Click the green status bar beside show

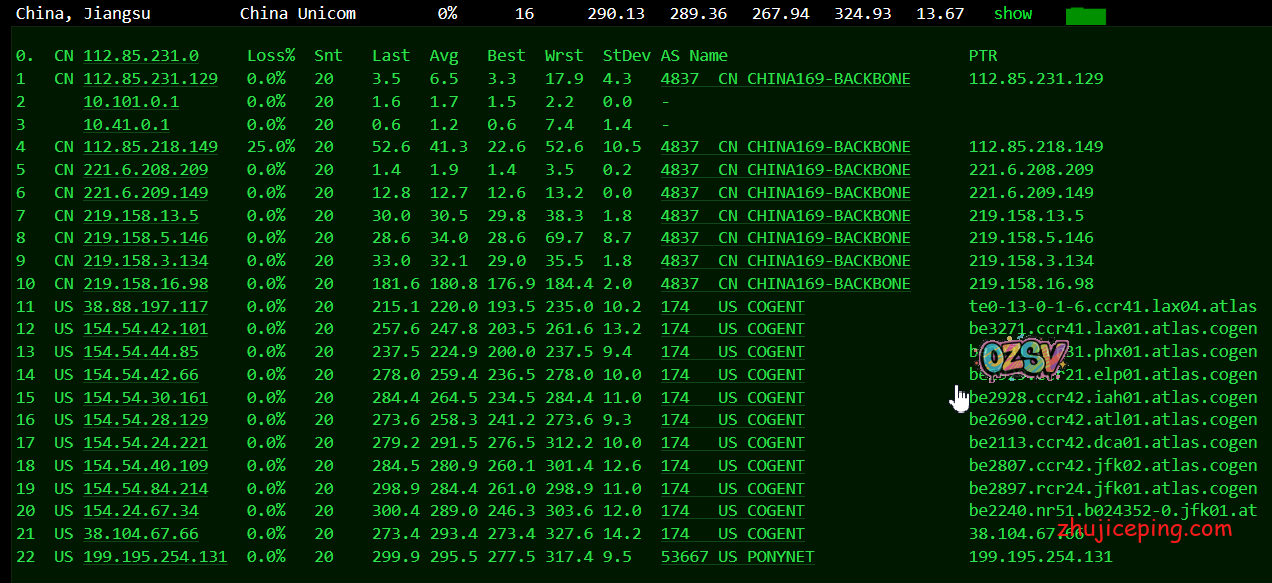[x=1085, y=16]
